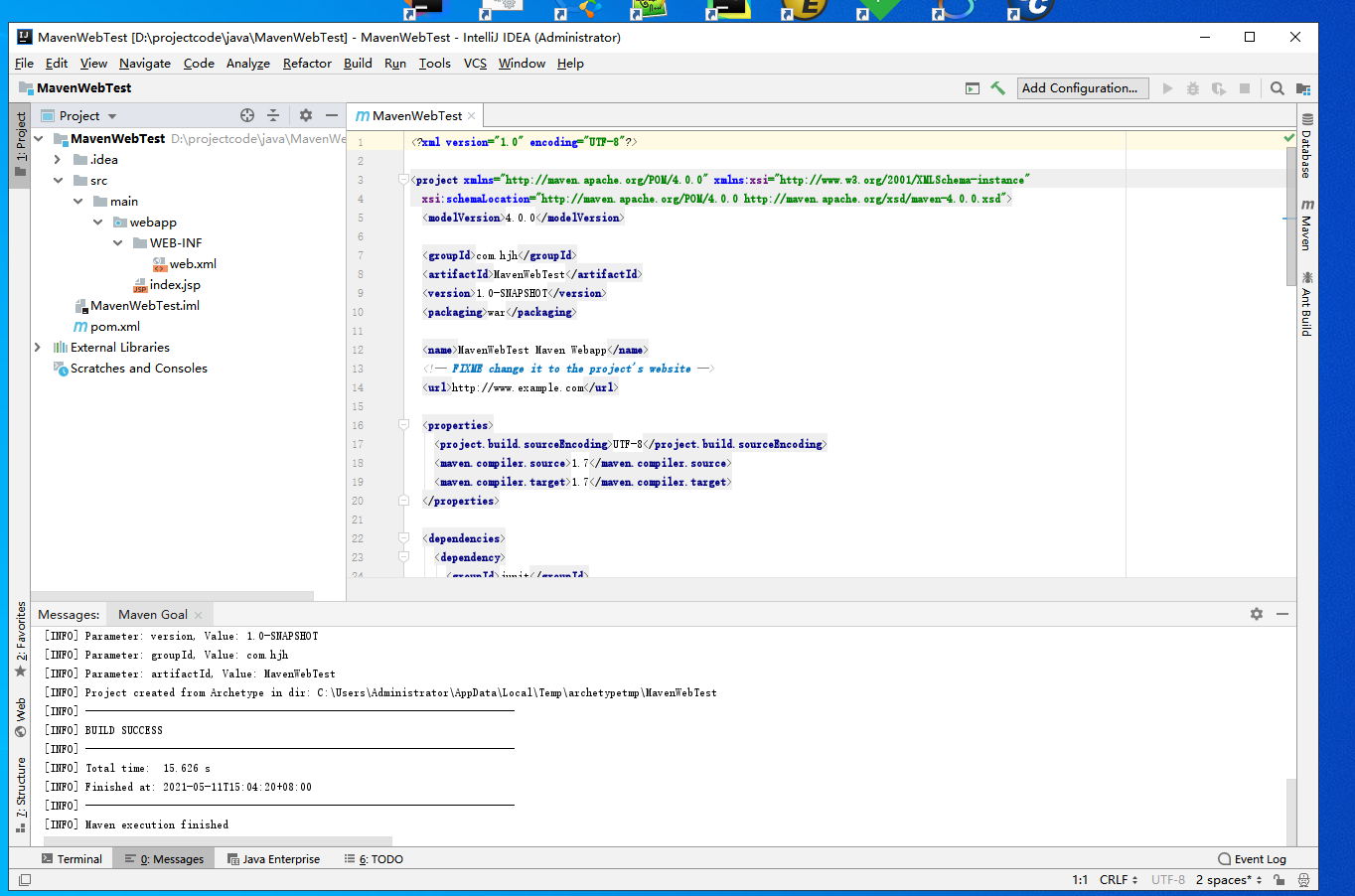Select pom.xml in the project tree
The image size is (1355, 896).
(x=115, y=327)
